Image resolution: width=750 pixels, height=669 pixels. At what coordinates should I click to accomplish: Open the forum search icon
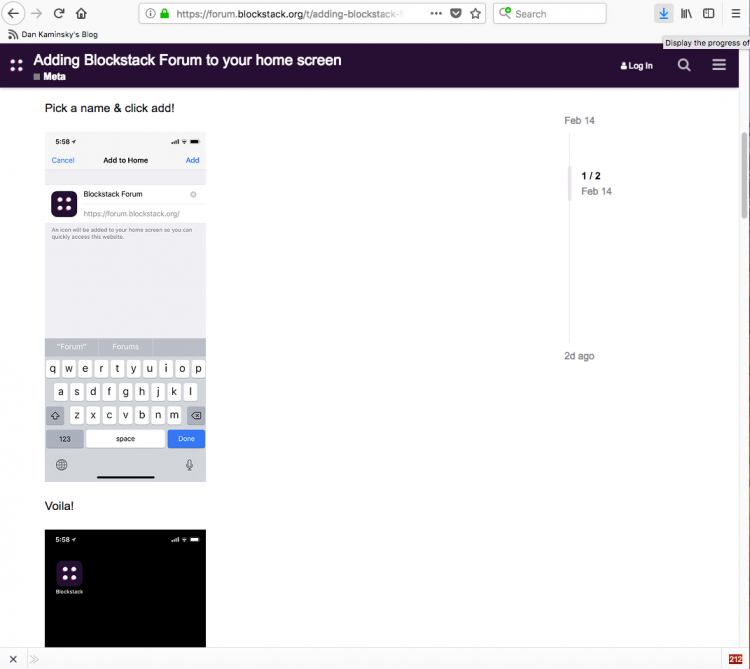pyautogui.click(x=684, y=65)
